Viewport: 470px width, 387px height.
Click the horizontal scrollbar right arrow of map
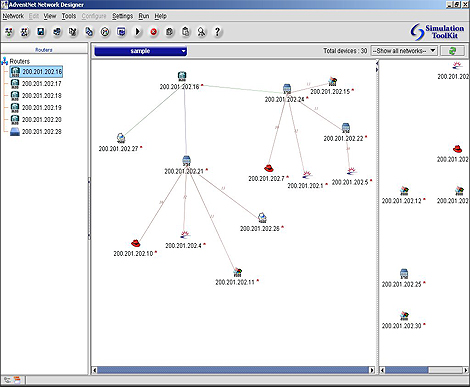(x=372, y=370)
